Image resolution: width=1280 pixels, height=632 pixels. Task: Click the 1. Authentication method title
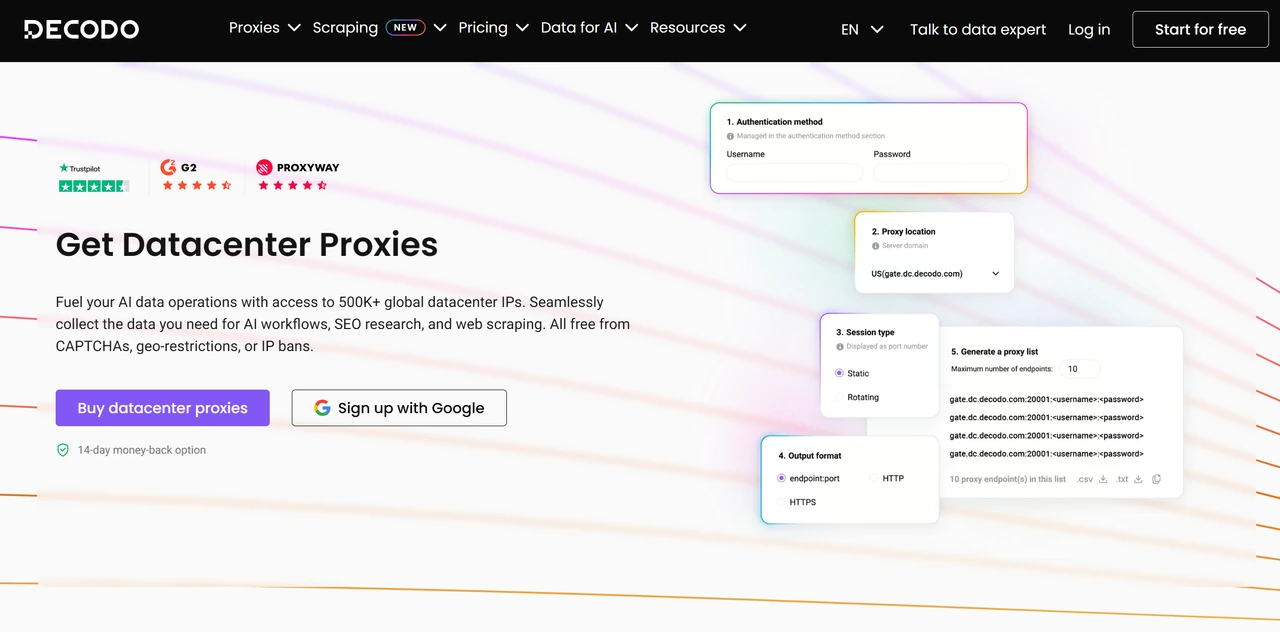click(775, 122)
